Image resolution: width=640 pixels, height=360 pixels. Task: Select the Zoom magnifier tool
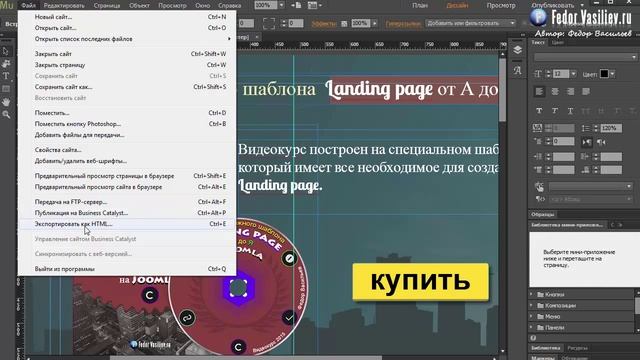6,115
